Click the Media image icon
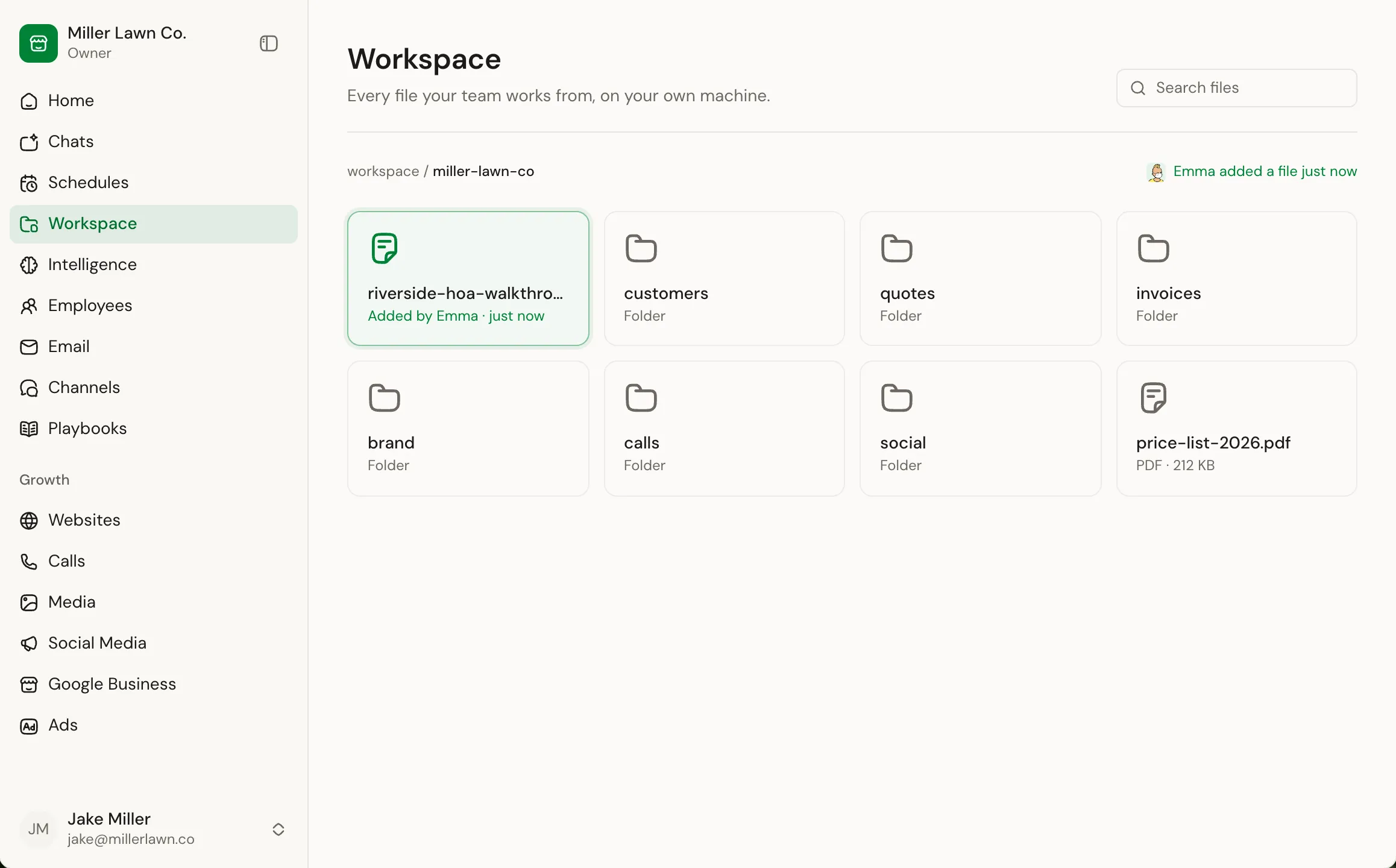The height and width of the screenshot is (868, 1396). [x=29, y=602]
